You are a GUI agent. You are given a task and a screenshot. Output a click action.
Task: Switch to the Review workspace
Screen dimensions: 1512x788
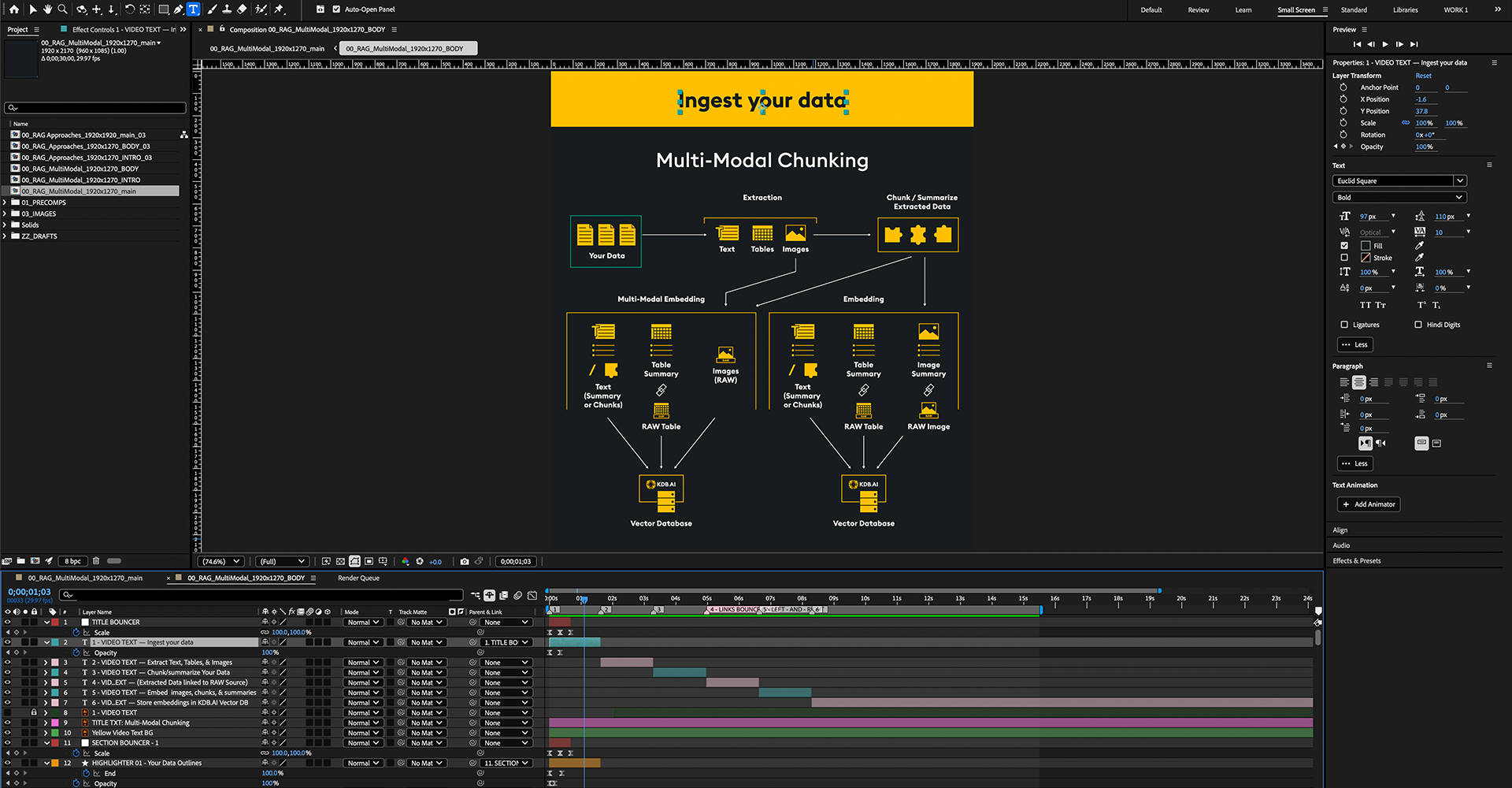point(1199,10)
